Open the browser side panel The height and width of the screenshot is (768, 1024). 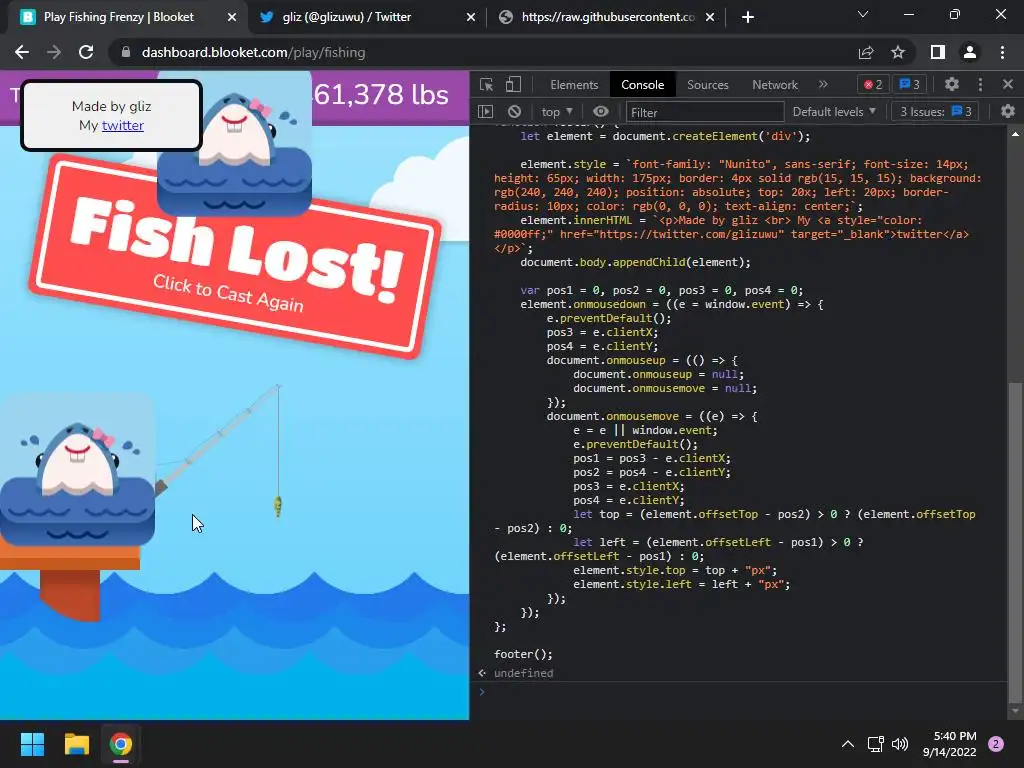(938, 52)
